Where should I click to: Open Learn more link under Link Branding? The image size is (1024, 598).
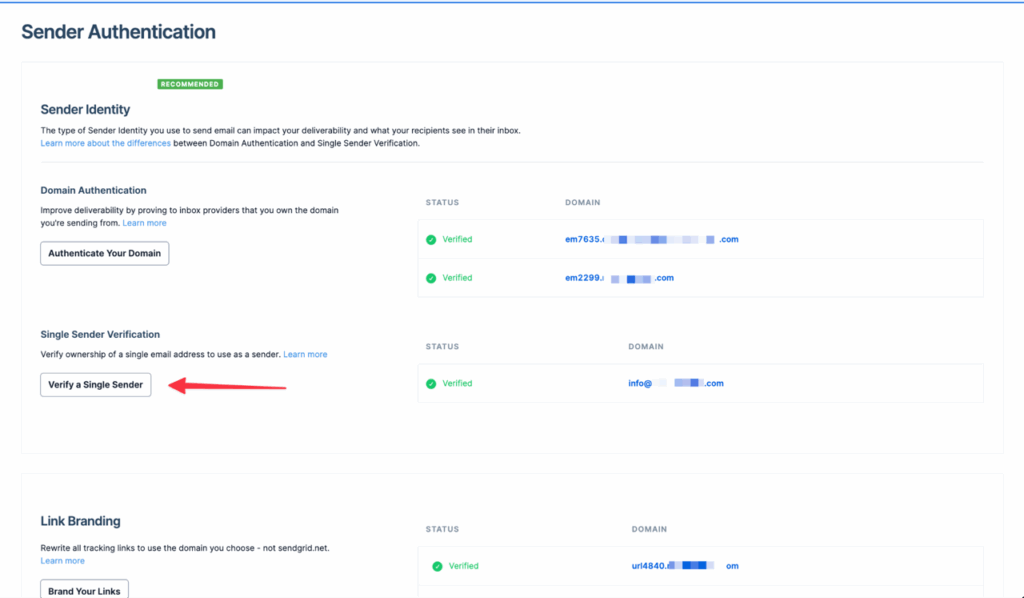point(62,561)
